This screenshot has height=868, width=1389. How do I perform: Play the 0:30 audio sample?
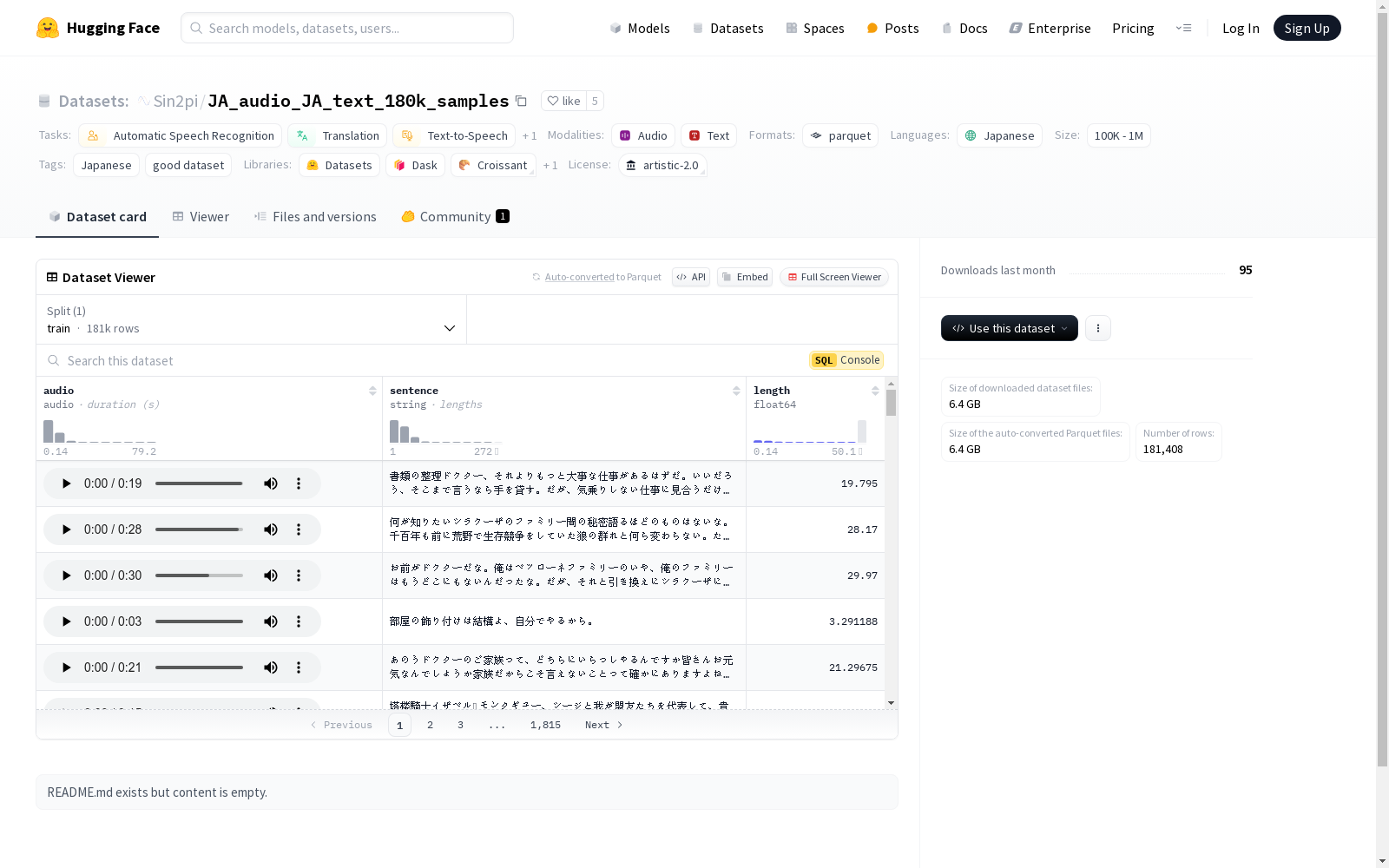(66, 575)
